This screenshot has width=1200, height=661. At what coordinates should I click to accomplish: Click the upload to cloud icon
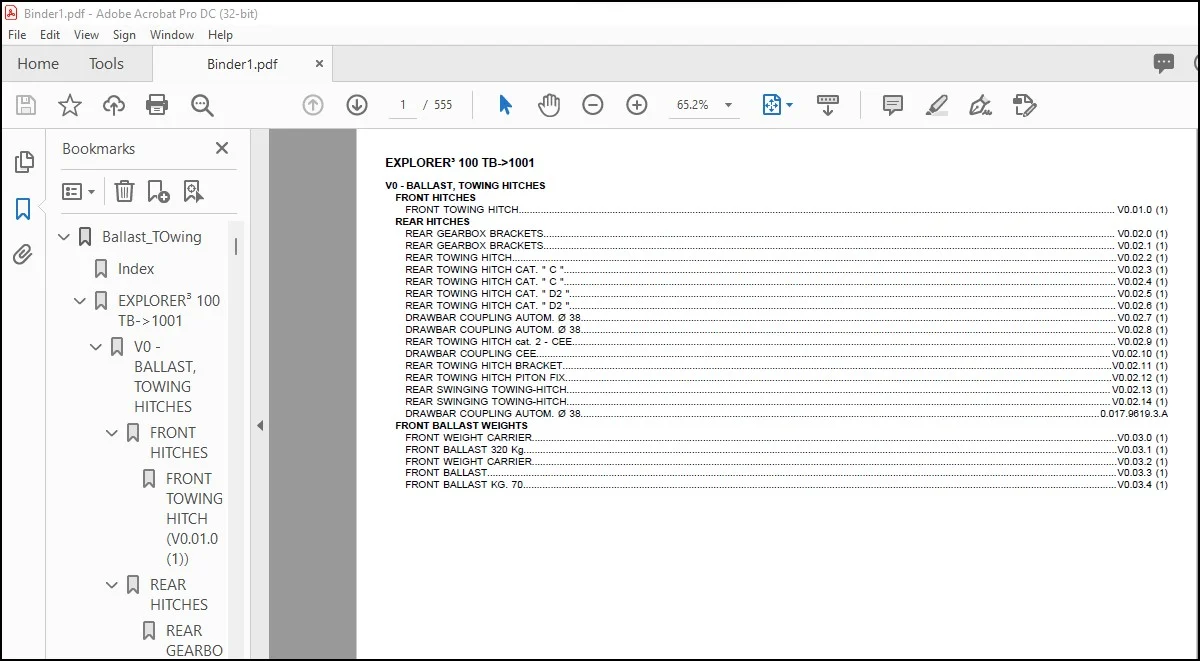point(114,105)
